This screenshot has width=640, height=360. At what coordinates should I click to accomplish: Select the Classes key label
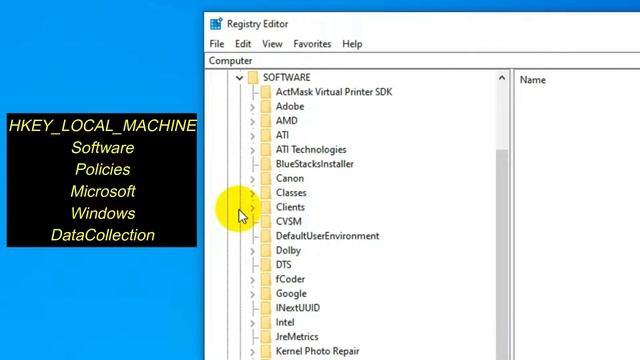coord(291,193)
